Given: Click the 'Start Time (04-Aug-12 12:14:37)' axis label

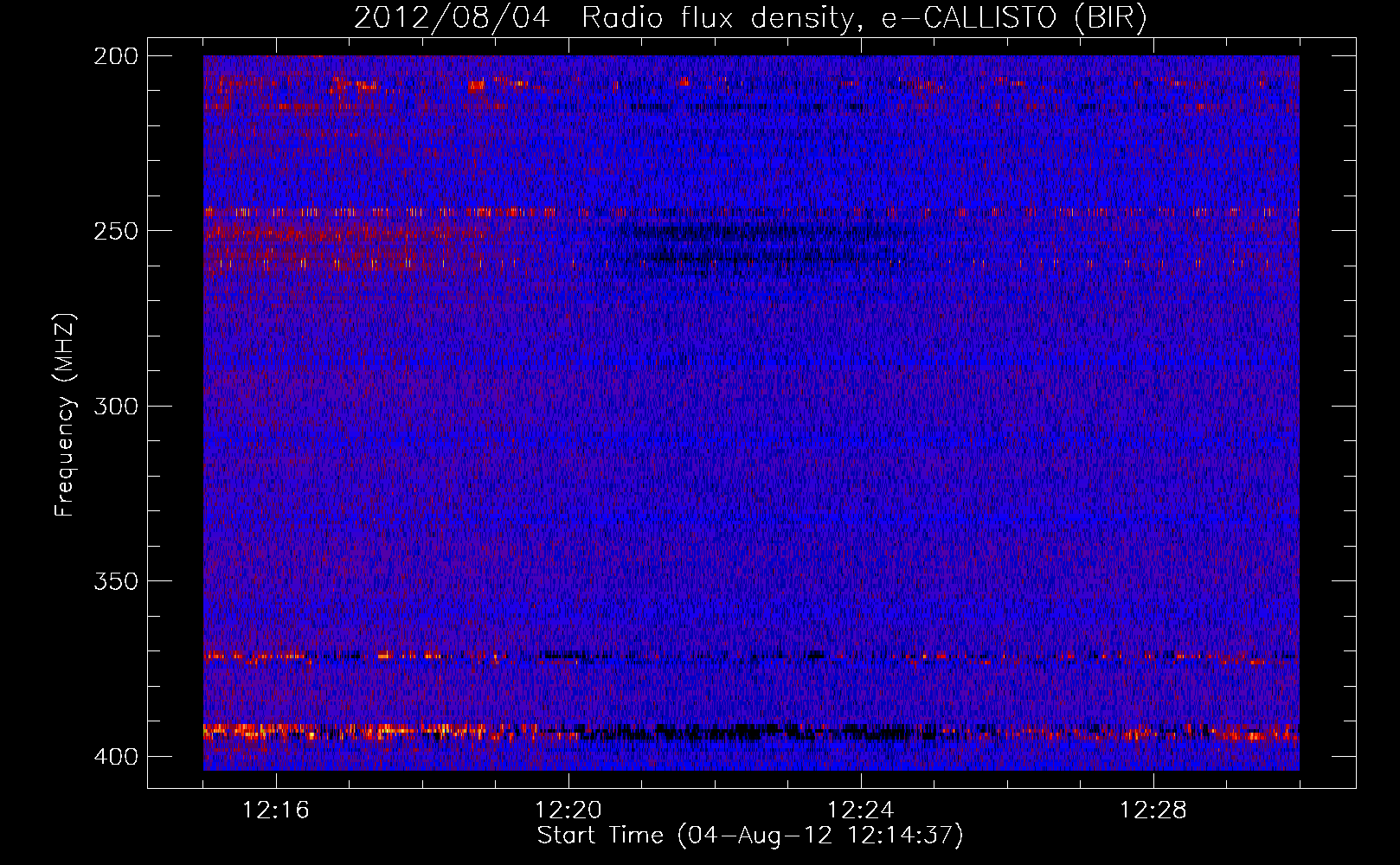Looking at the screenshot, I should click(750, 836).
